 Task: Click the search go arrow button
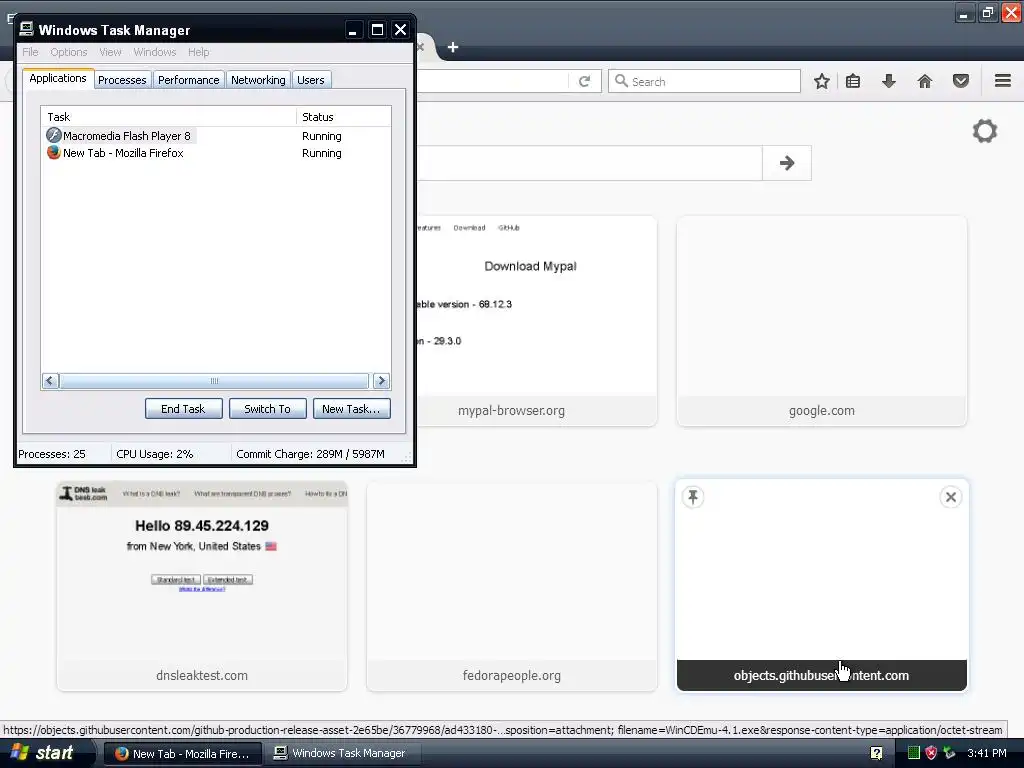pos(787,163)
